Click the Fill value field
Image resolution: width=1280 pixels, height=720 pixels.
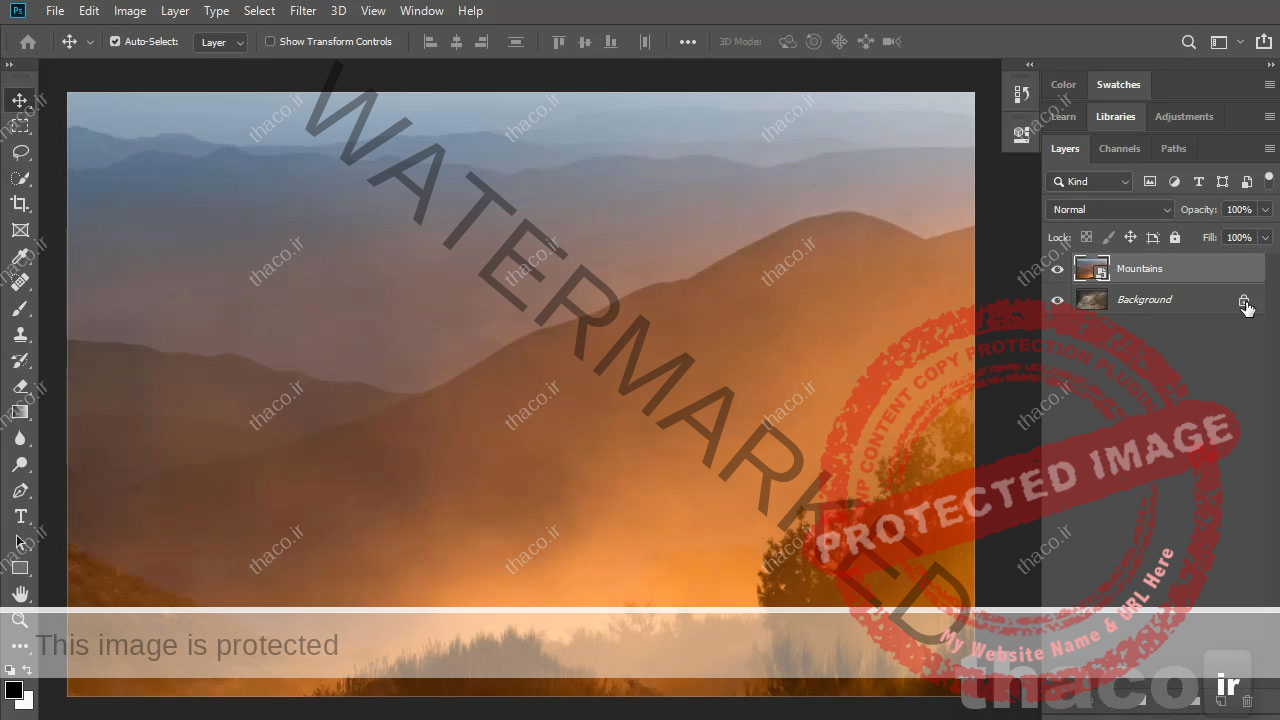[1239, 237]
